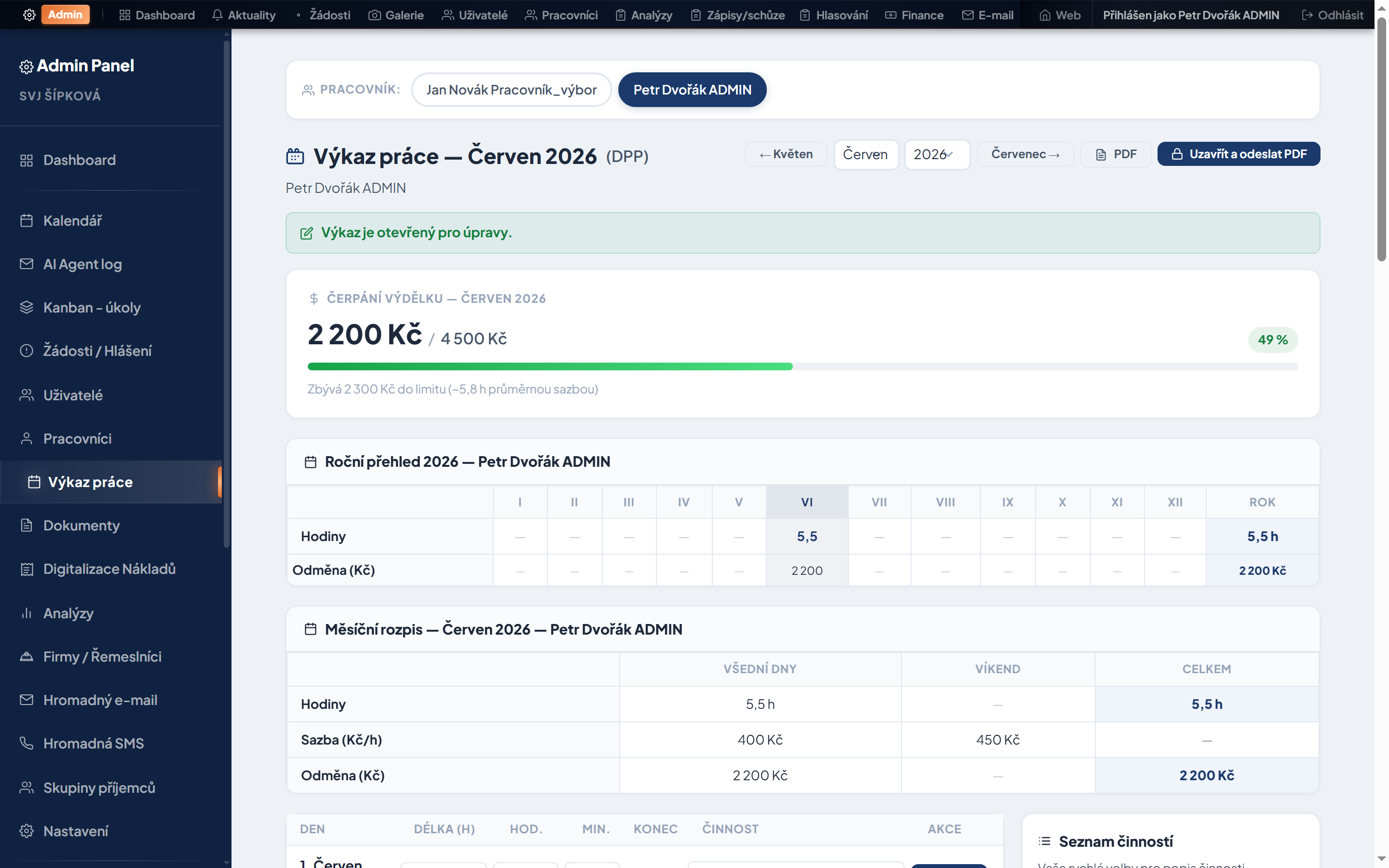Screen dimensions: 1389x868
Task: Click the 49 % progress badge
Action: (1272, 340)
